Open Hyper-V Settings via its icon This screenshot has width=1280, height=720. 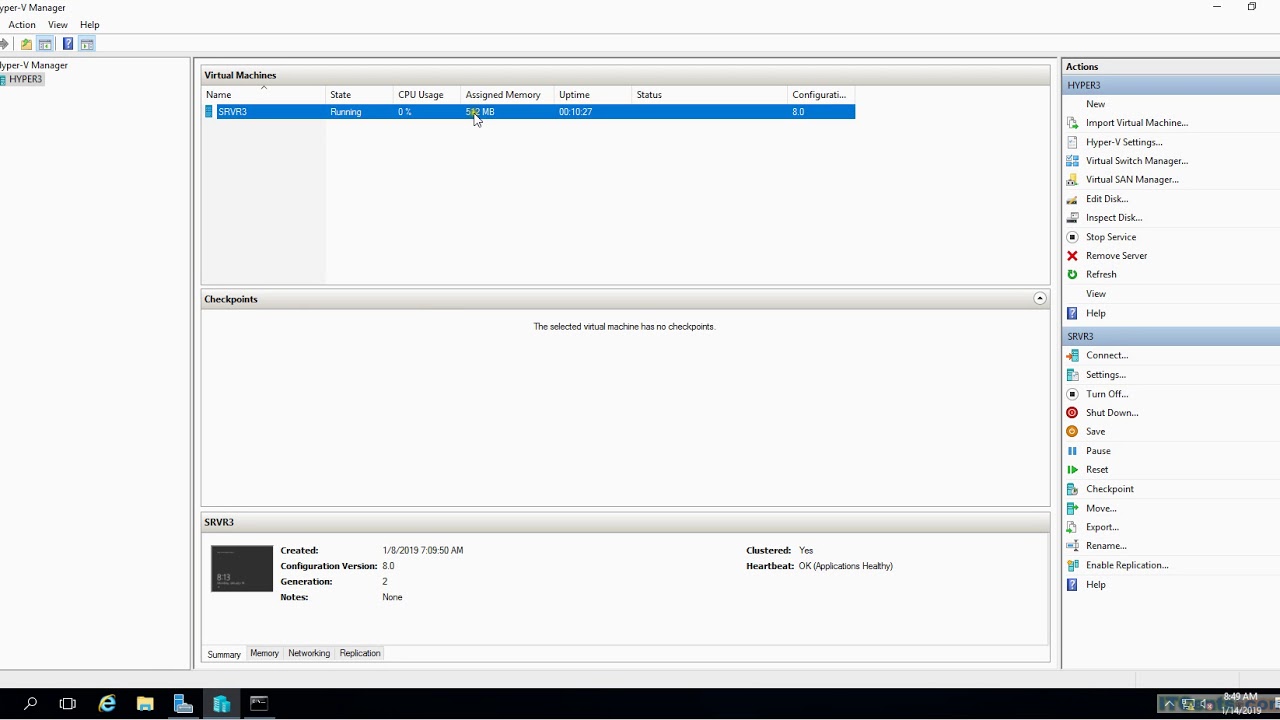1072,142
